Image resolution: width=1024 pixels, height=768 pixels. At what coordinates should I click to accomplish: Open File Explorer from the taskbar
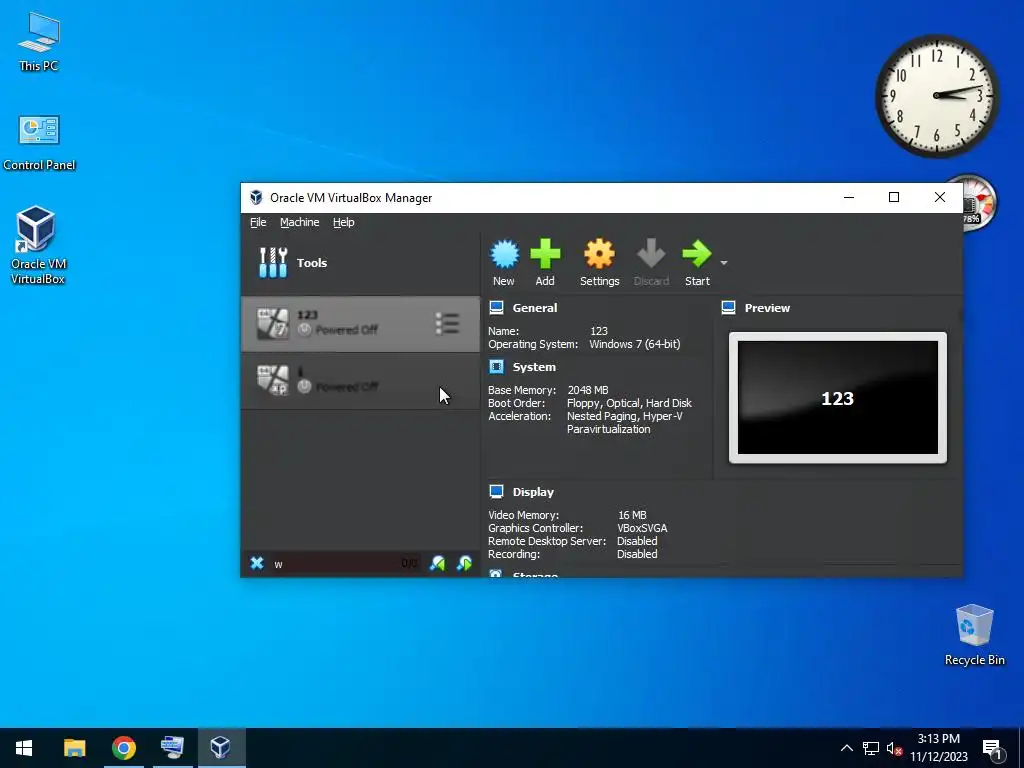coord(74,748)
